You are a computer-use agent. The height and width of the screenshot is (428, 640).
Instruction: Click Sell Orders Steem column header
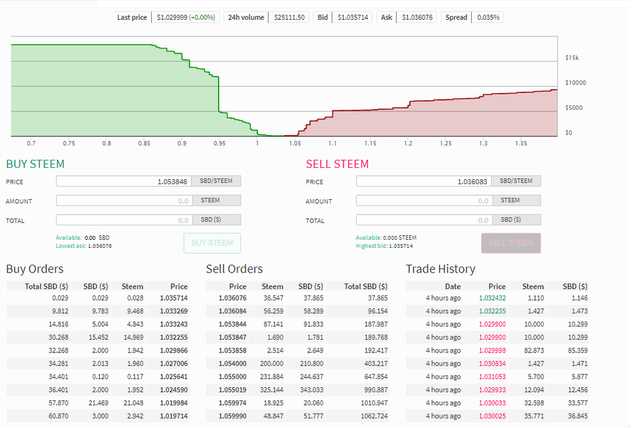[272, 286]
